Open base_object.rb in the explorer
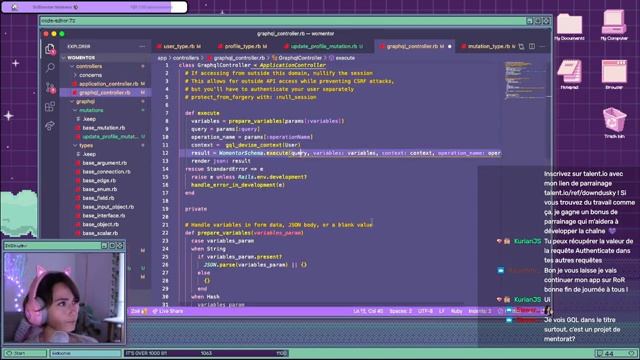 coord(100,224)
